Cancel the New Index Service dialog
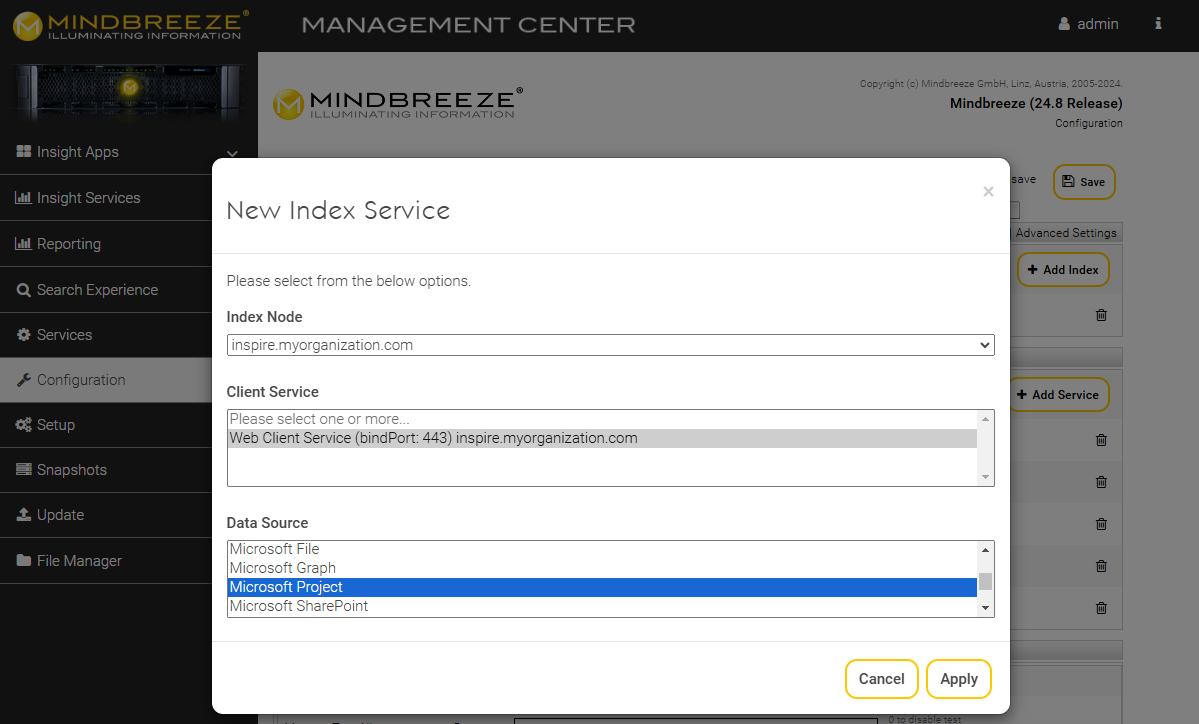The width and height of the screenshot is (1199, 724). point(882,679)
